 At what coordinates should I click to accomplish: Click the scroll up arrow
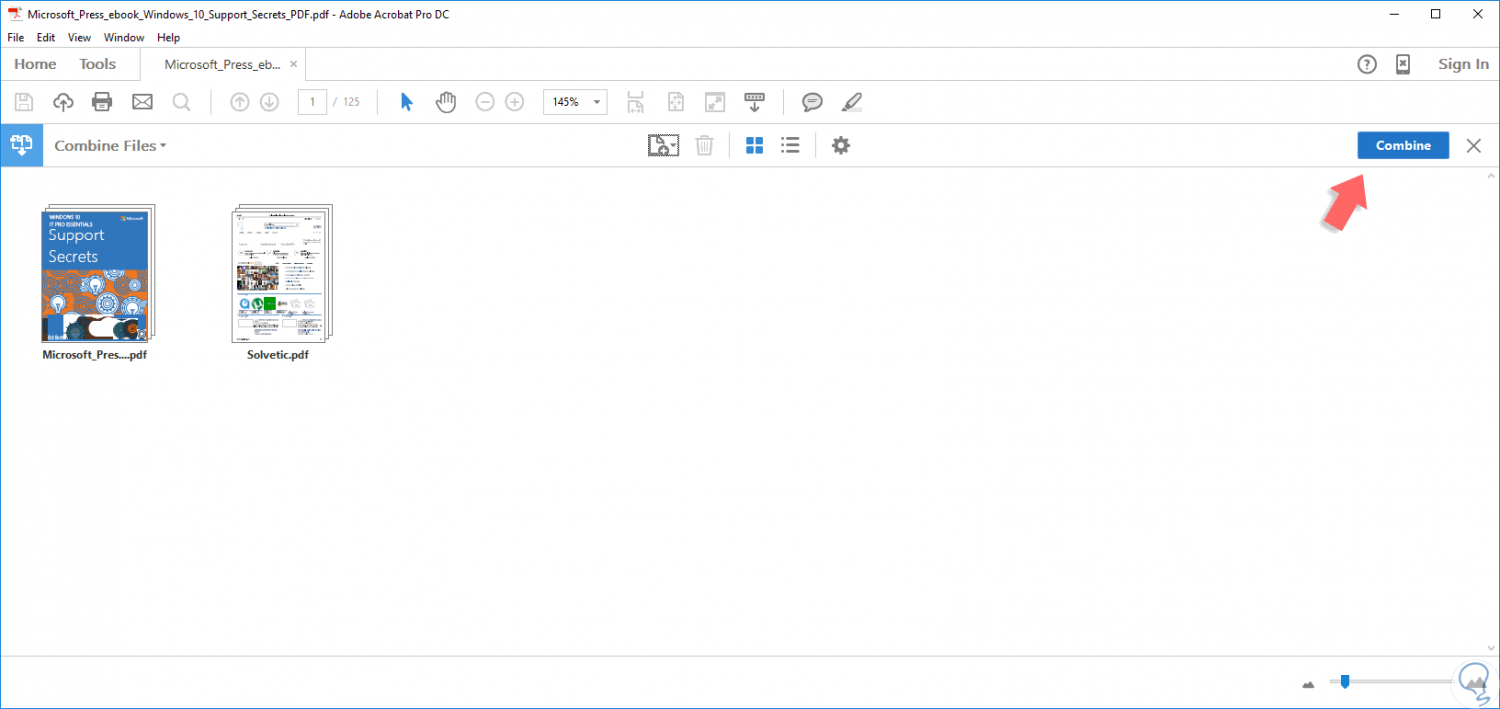[x=1491, y=176]
